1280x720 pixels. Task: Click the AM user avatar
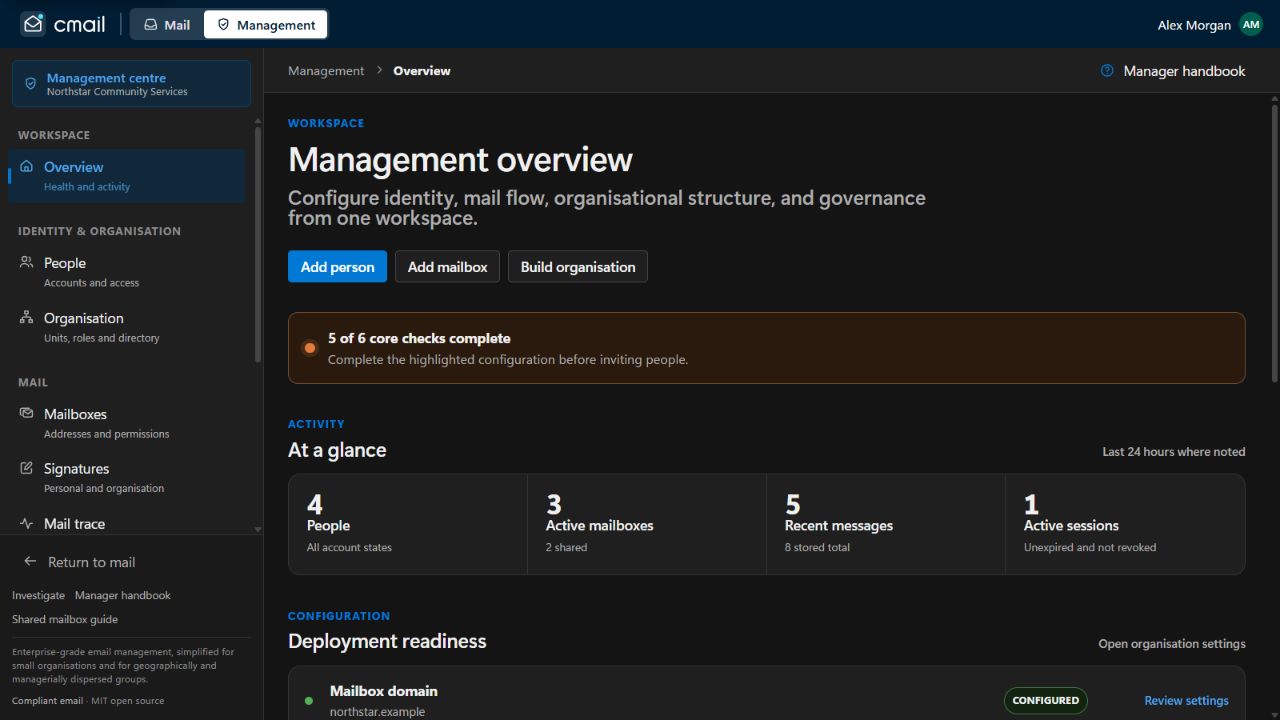(x=1251, y=24)
